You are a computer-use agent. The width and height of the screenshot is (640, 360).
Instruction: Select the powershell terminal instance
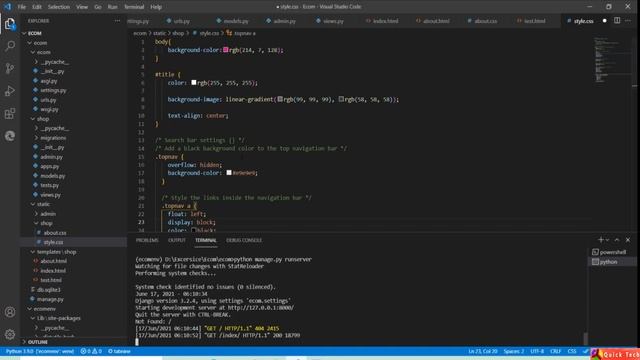coord(612,252)
